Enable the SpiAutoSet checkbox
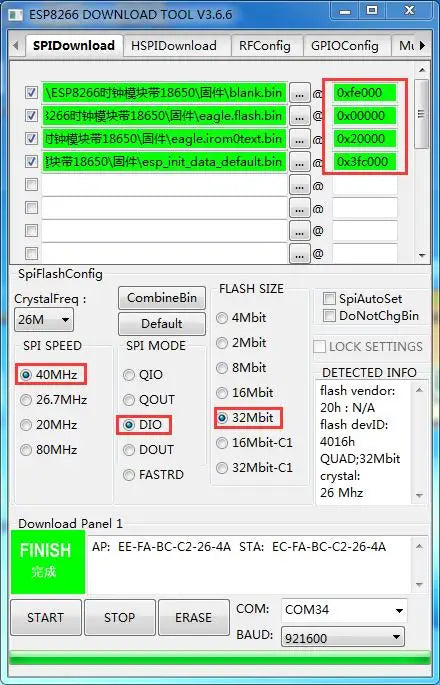Viewport: 440px width, 685px height. [x=329, y=299]
